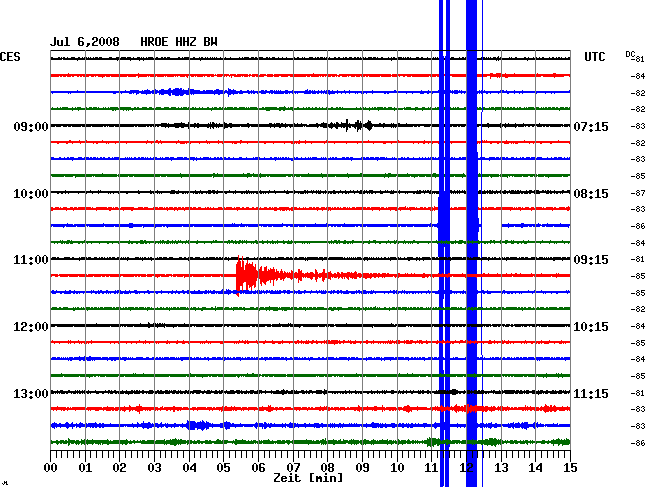
Task: Select the 10:00 local time label
Action: click(x=31, y=194)
